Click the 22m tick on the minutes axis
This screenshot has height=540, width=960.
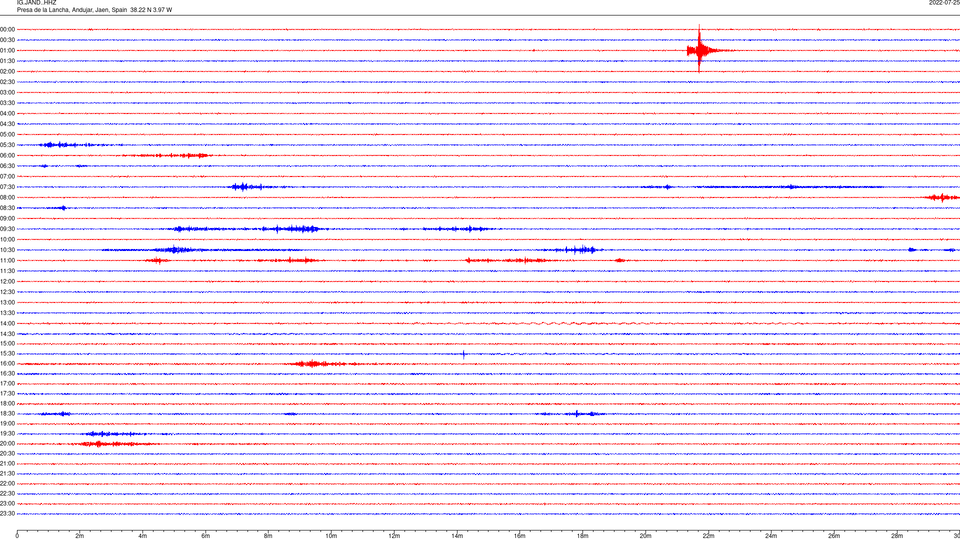[708, 536]
